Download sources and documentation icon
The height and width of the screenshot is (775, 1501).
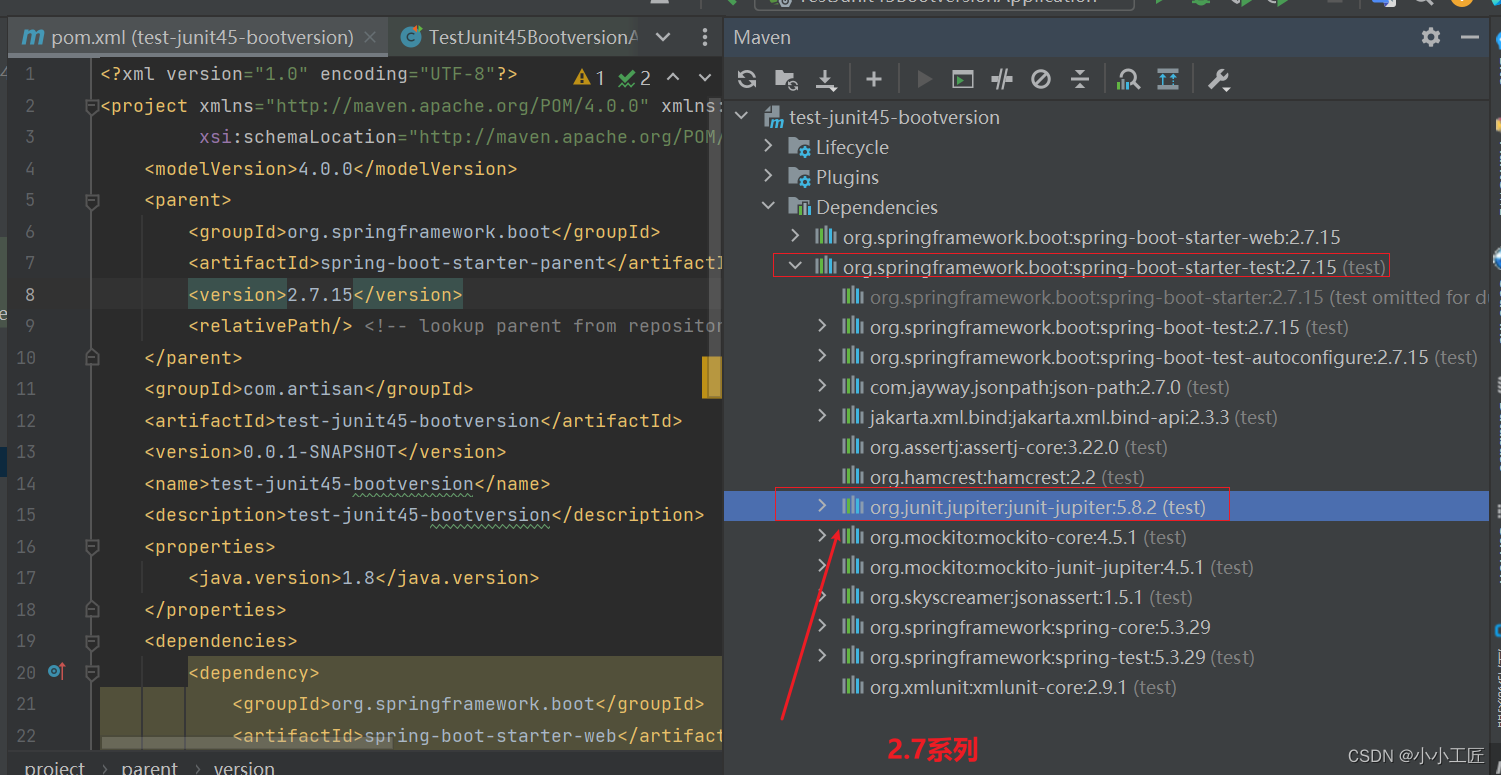coord(826,79)
